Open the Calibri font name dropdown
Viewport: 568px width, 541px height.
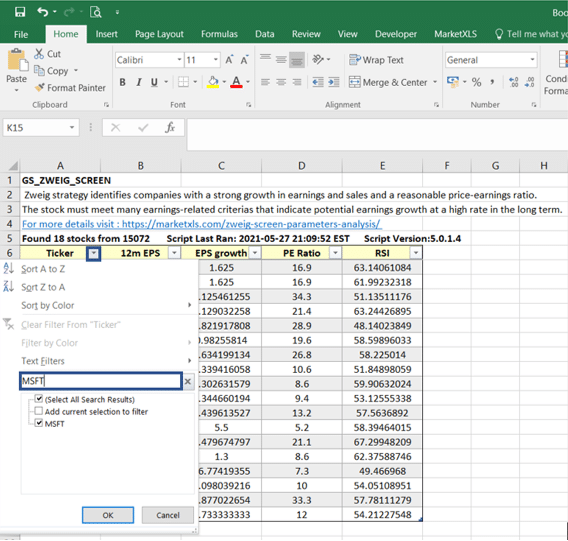[x=179, y=59]
